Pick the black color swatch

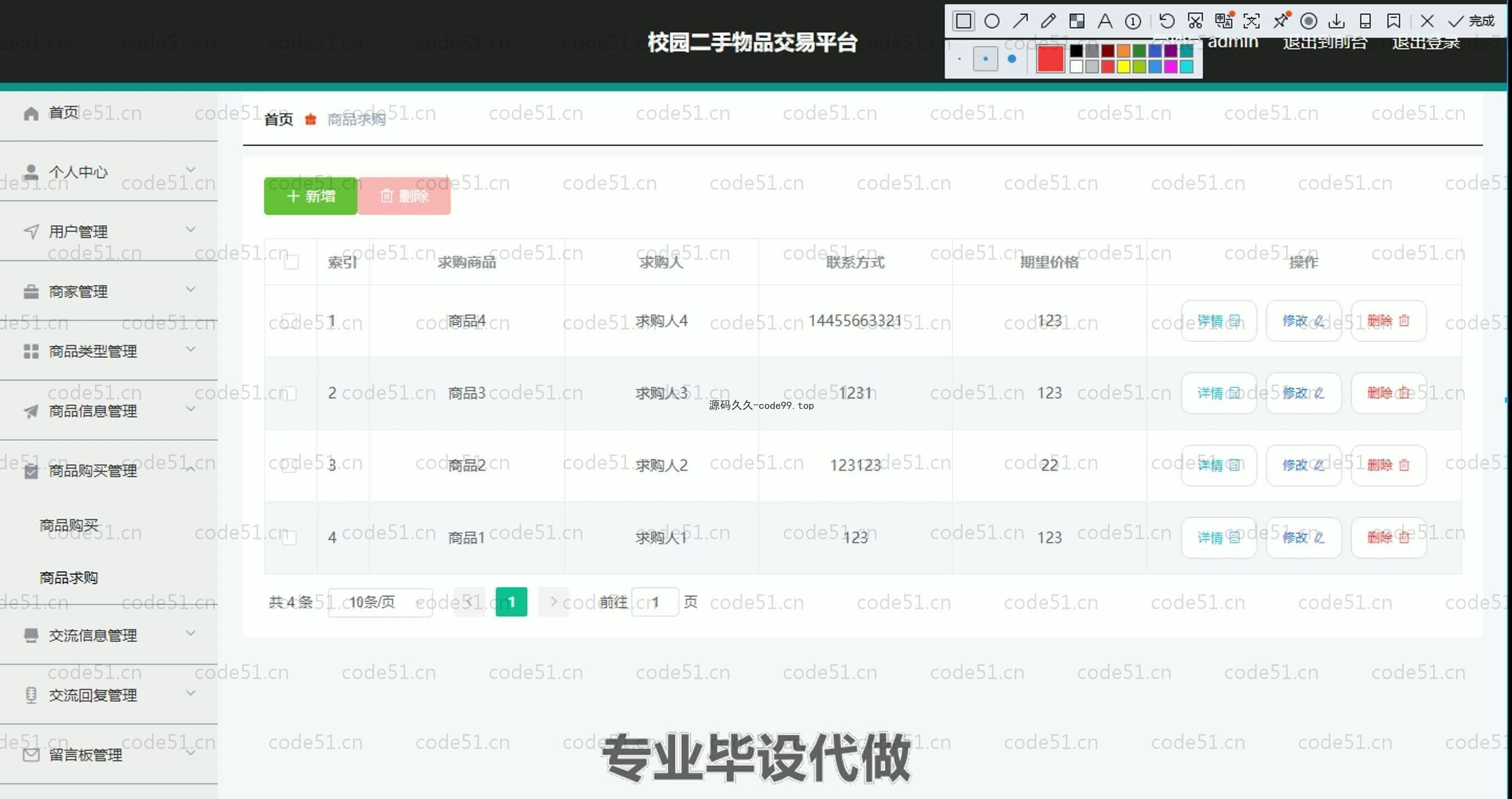[x=1076, y=51]
